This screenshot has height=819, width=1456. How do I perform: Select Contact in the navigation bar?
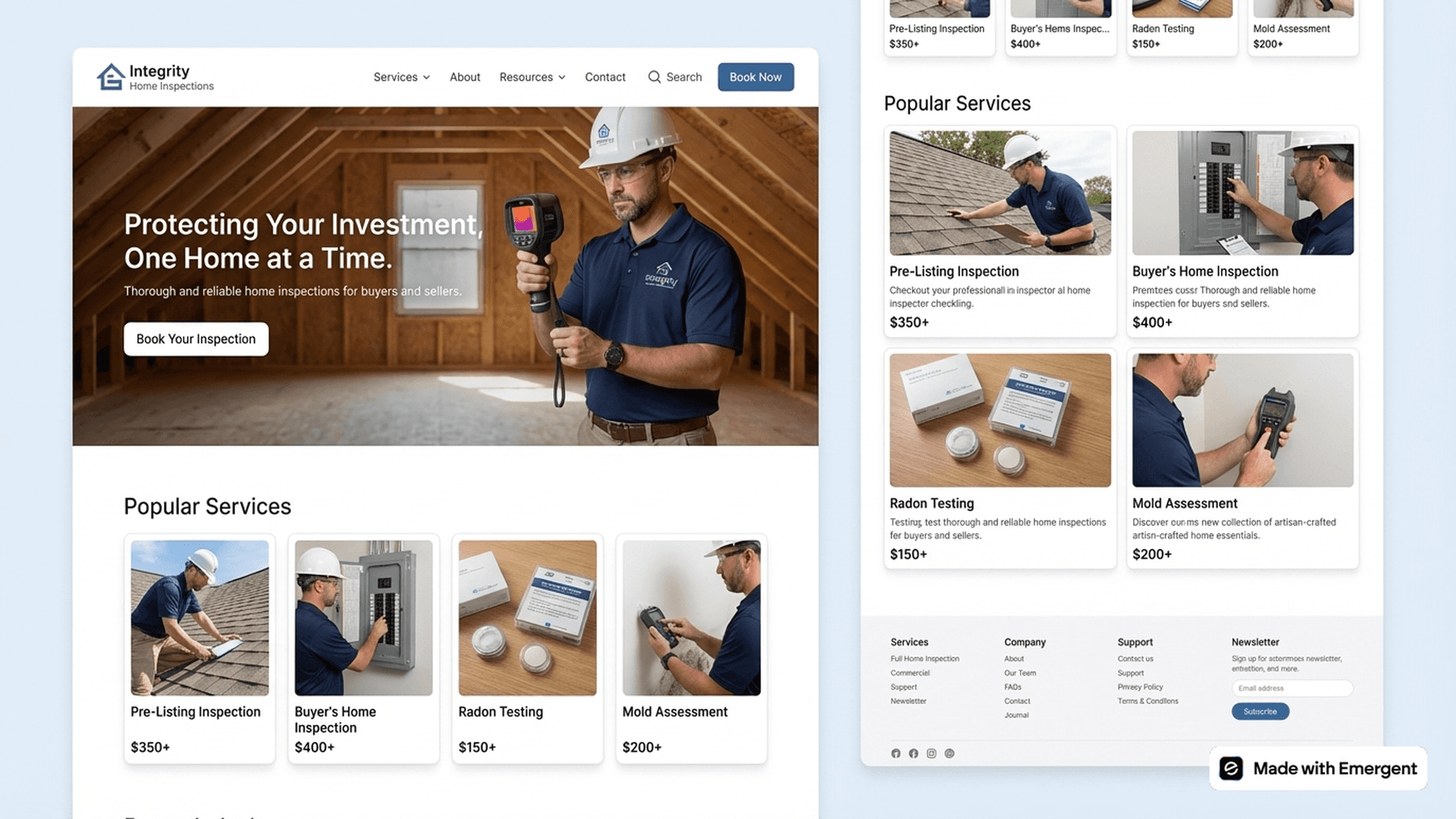click(604, 77)
